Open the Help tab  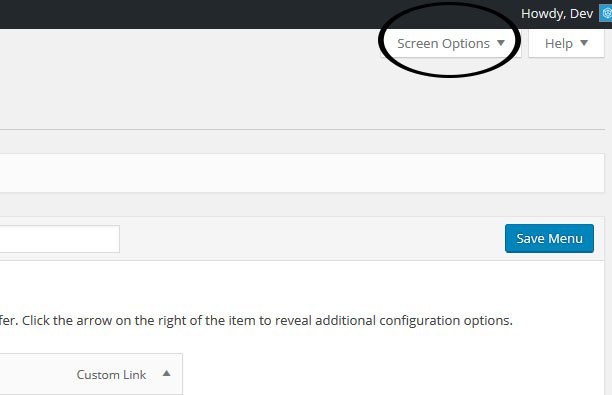tap(566, 43)
